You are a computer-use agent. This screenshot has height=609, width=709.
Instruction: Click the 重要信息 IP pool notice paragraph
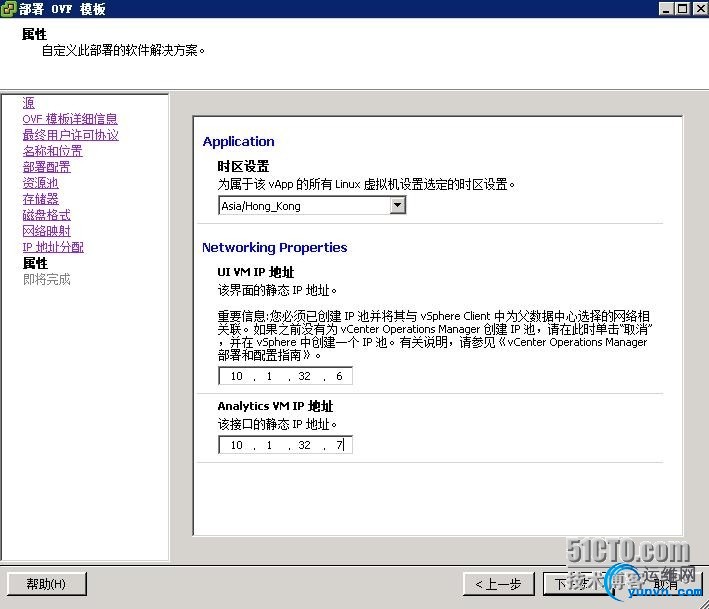click(x=435, y=335)
